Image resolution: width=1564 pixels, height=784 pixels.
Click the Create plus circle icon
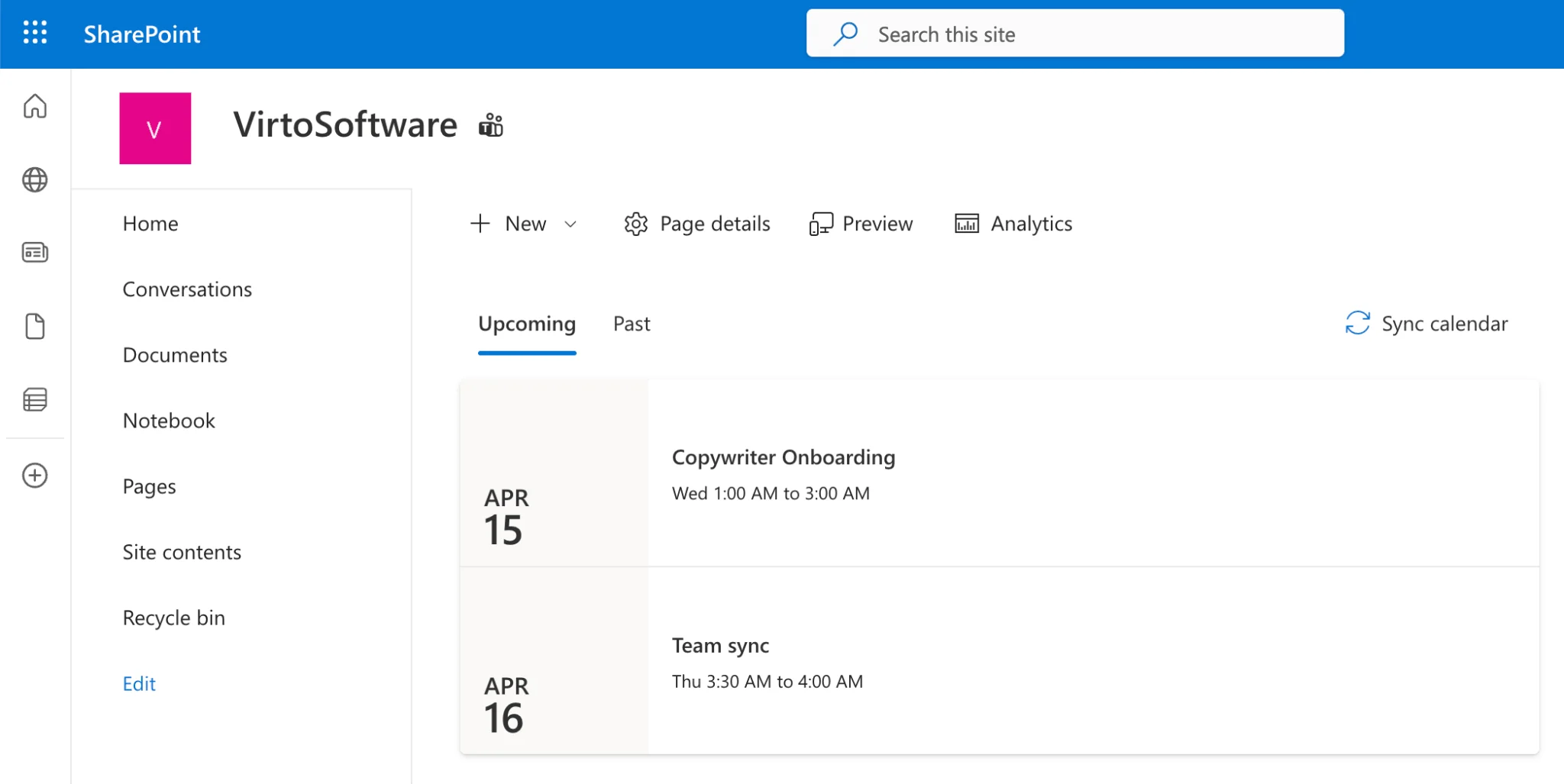click(35, 476)
